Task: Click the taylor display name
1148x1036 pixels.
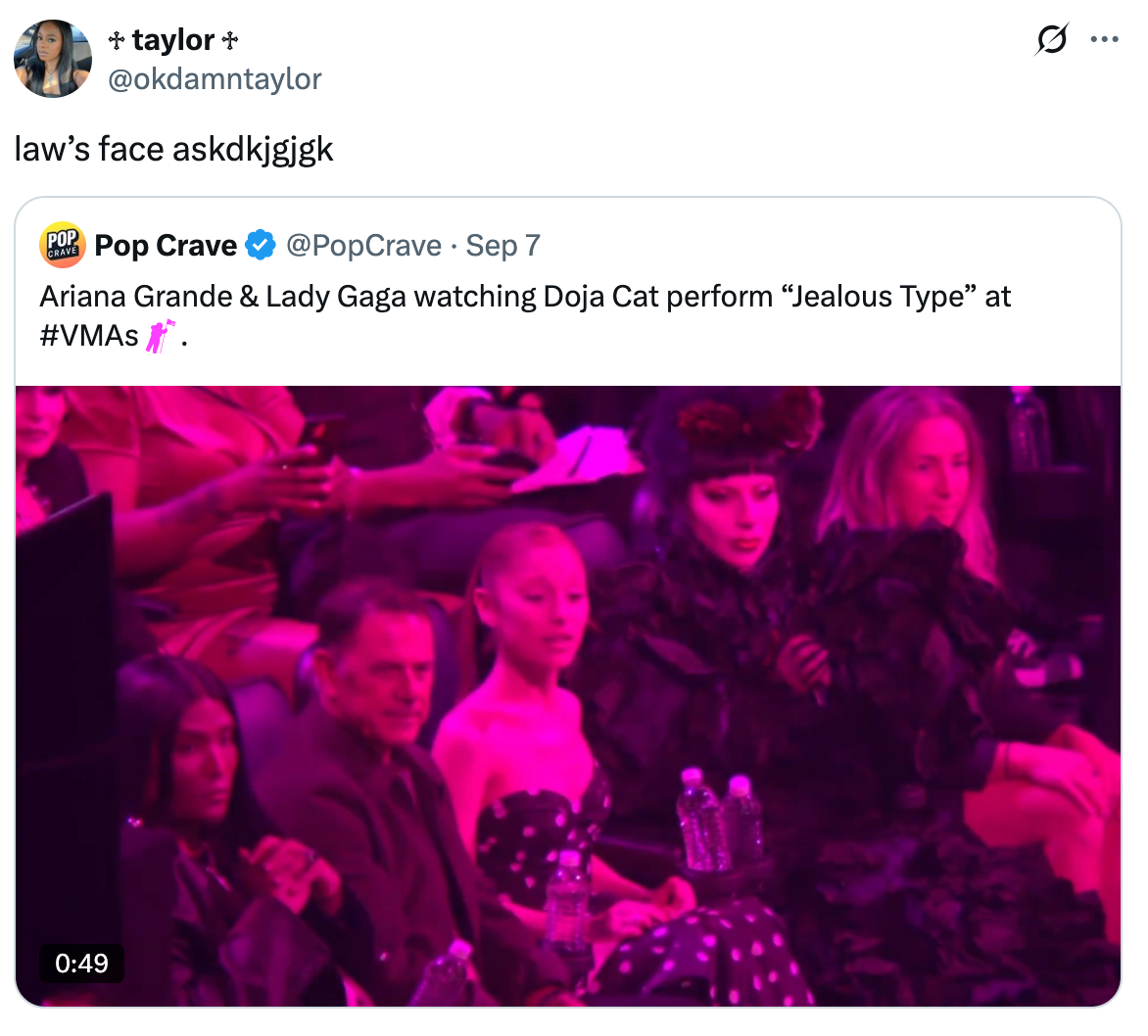Action: (172, 39)
